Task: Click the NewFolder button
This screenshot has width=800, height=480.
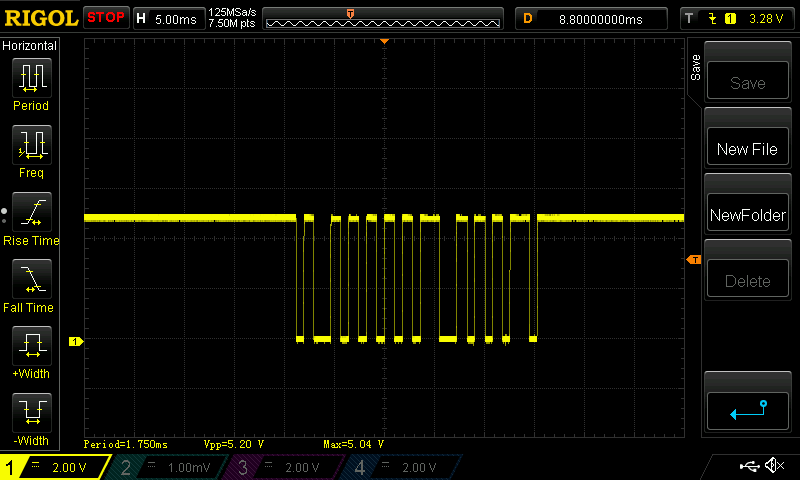Action: (747, 213)
